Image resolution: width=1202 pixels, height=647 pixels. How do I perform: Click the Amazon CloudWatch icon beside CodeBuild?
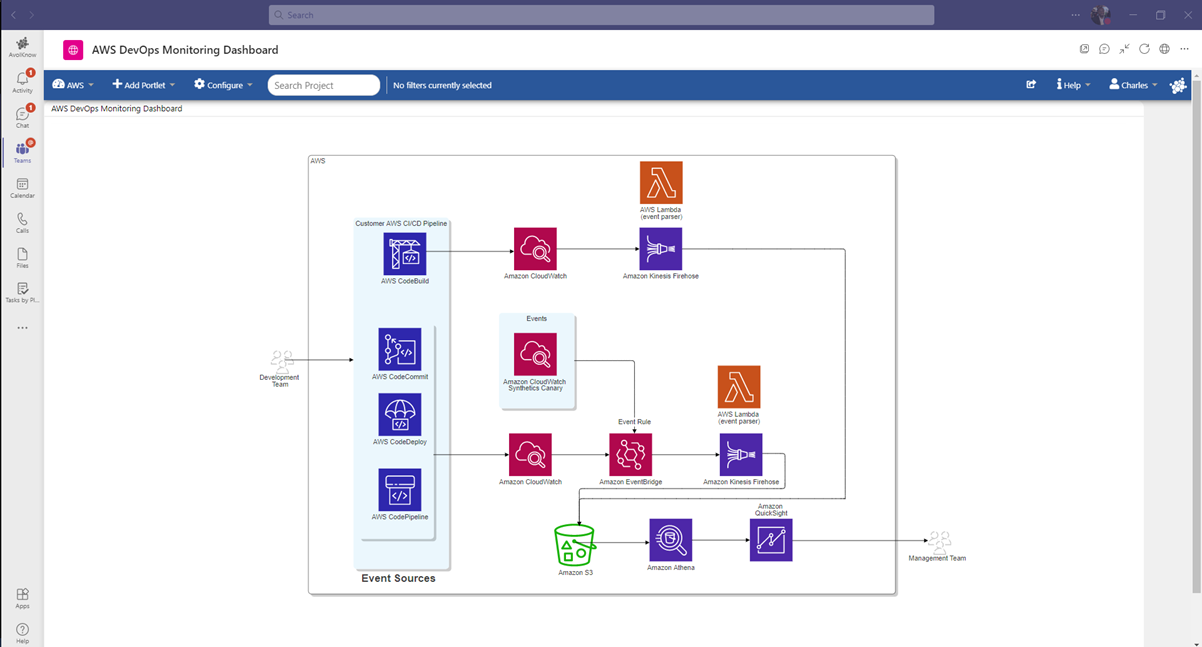point(535,249)
